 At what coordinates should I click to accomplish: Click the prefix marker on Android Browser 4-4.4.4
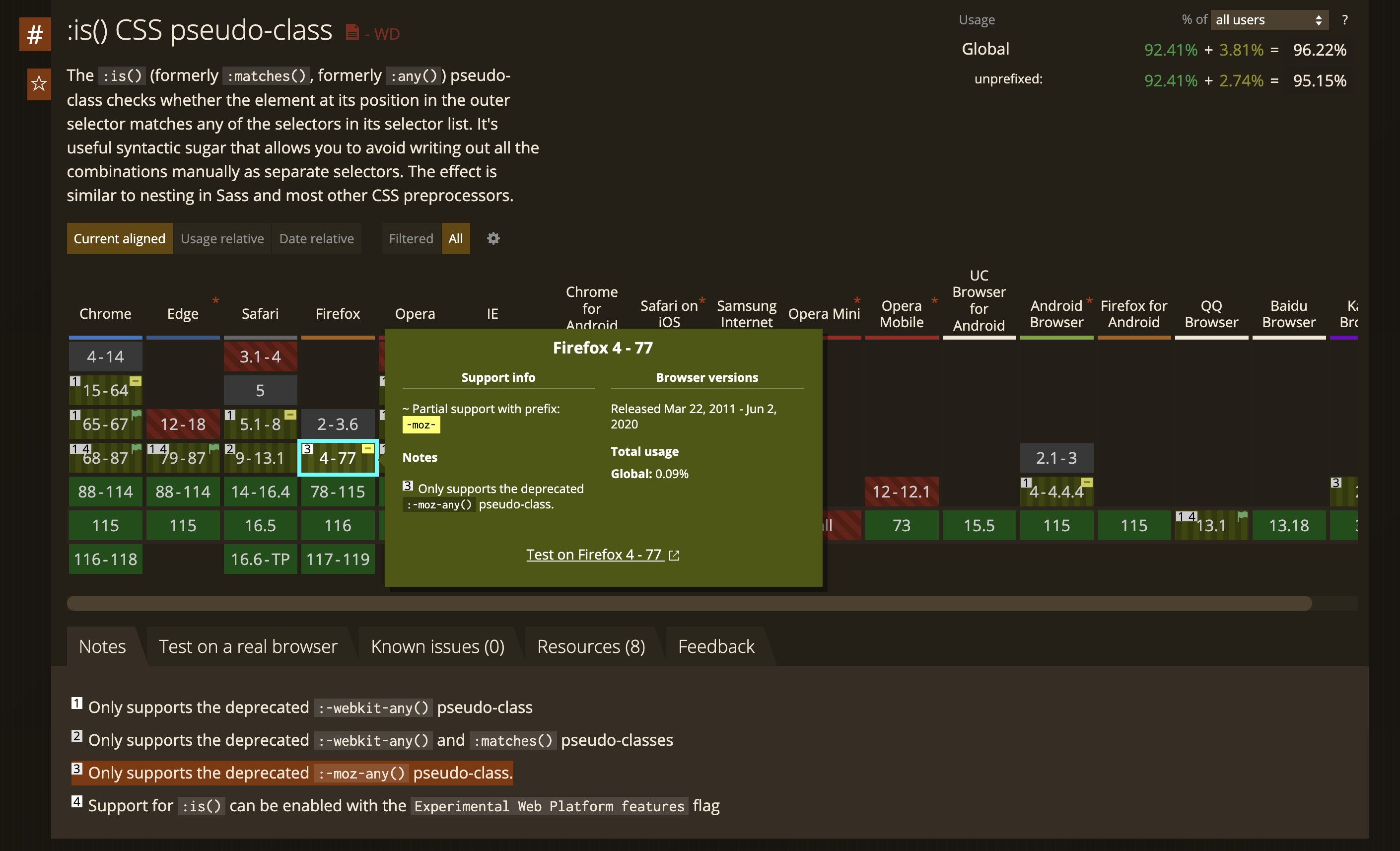[1086, 482]
